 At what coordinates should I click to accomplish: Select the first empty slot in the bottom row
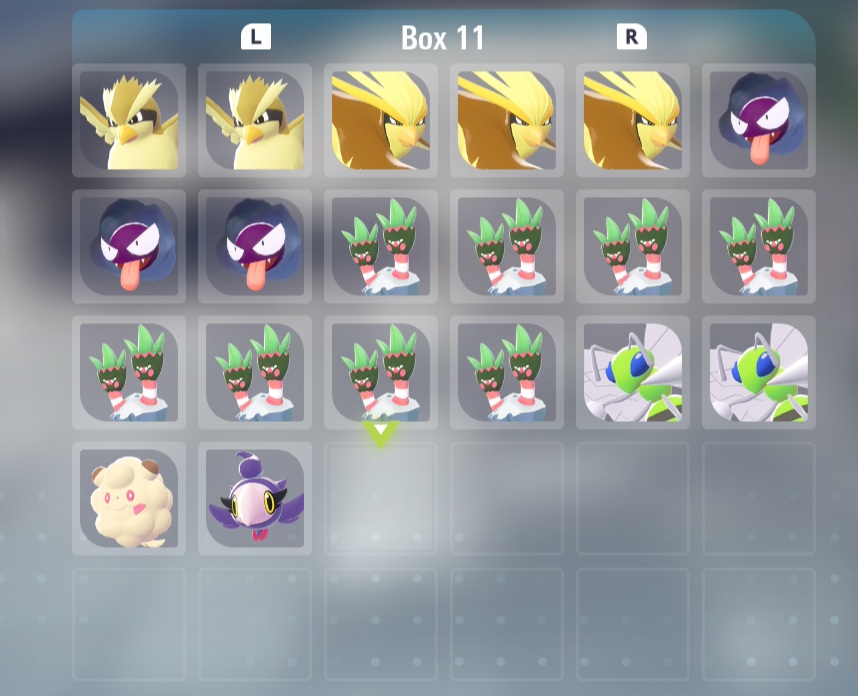pos(129,624)
